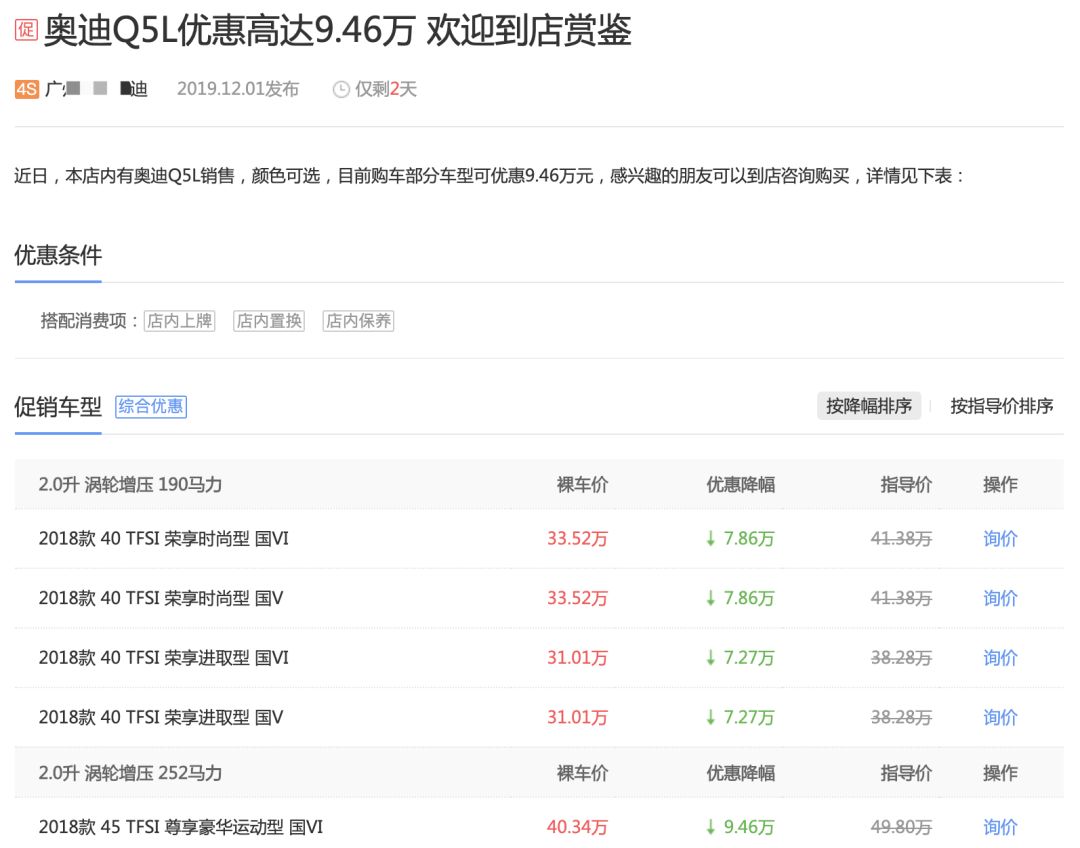Select the 店内保养 condition tag
Screen dimensions: 1080x848
(x=358, y=321)
